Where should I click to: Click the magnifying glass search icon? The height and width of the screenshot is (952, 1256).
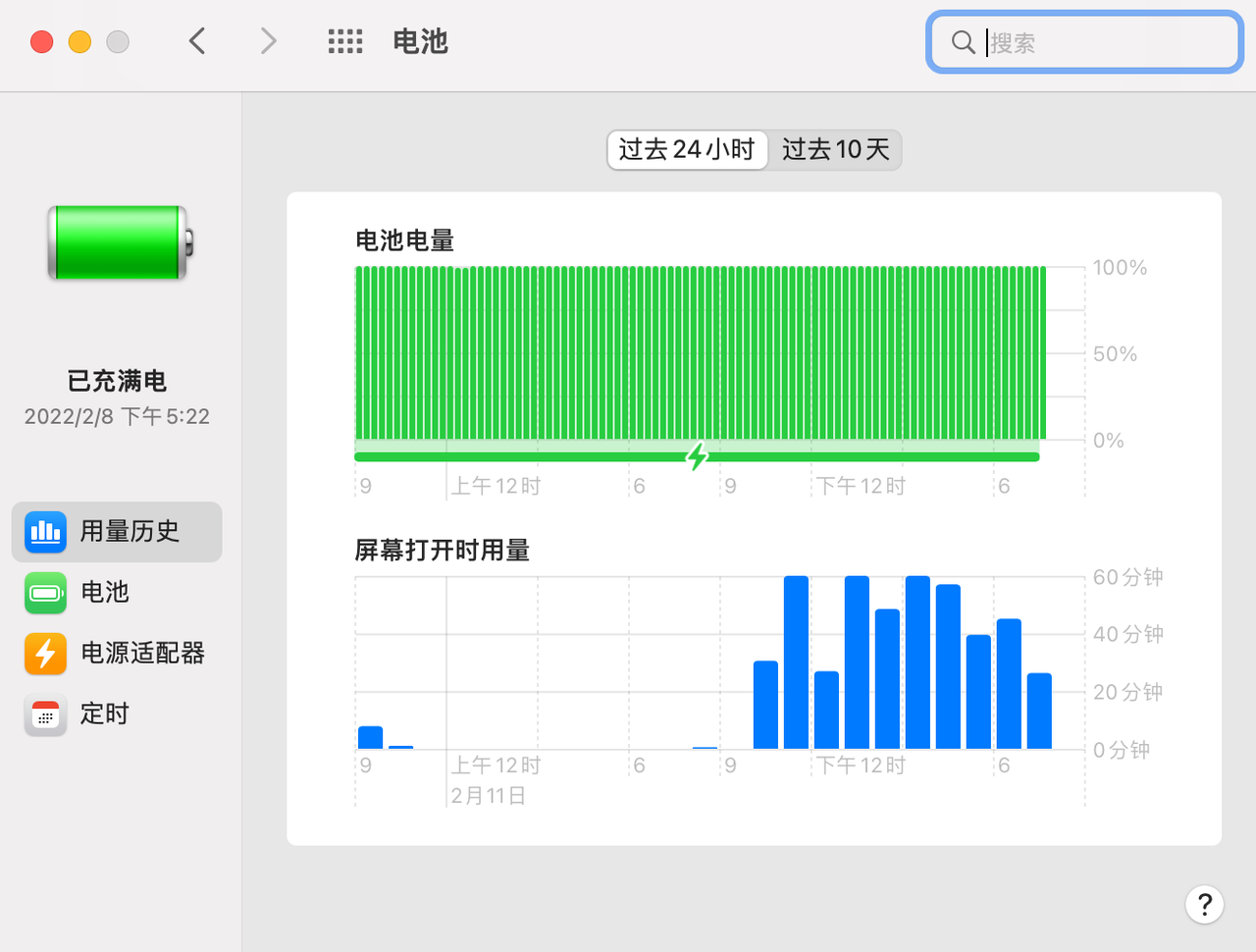coord(964,42)
